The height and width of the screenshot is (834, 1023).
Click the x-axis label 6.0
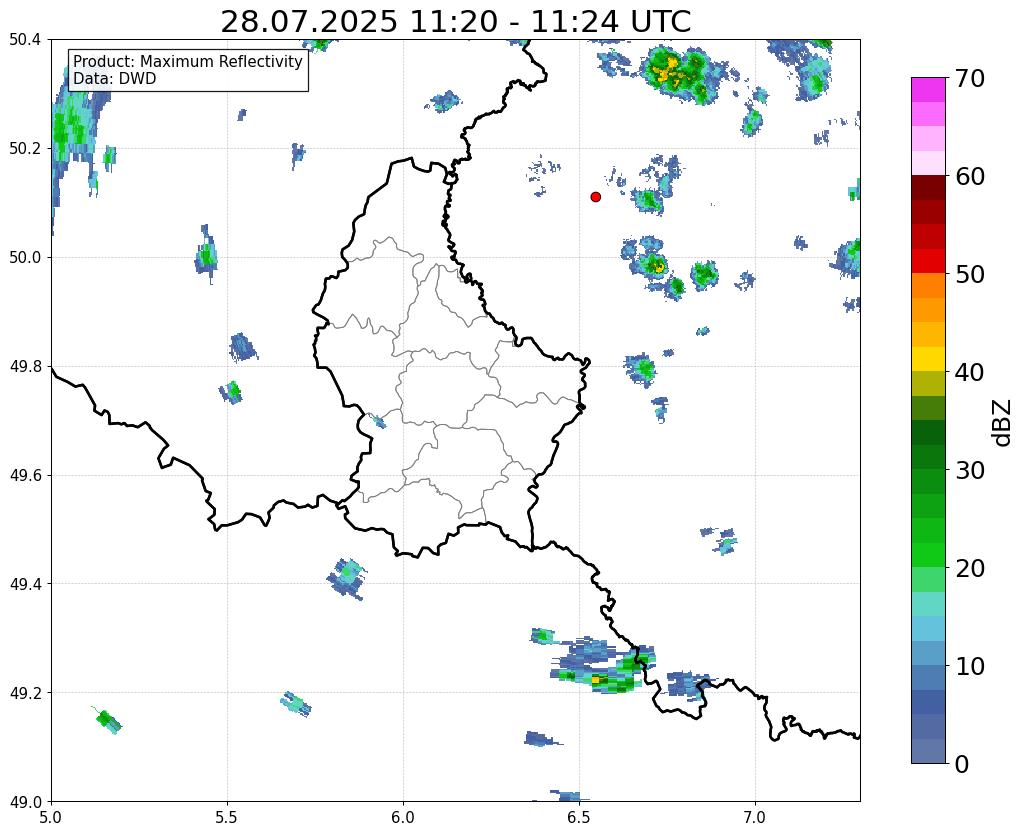(403, 818)
